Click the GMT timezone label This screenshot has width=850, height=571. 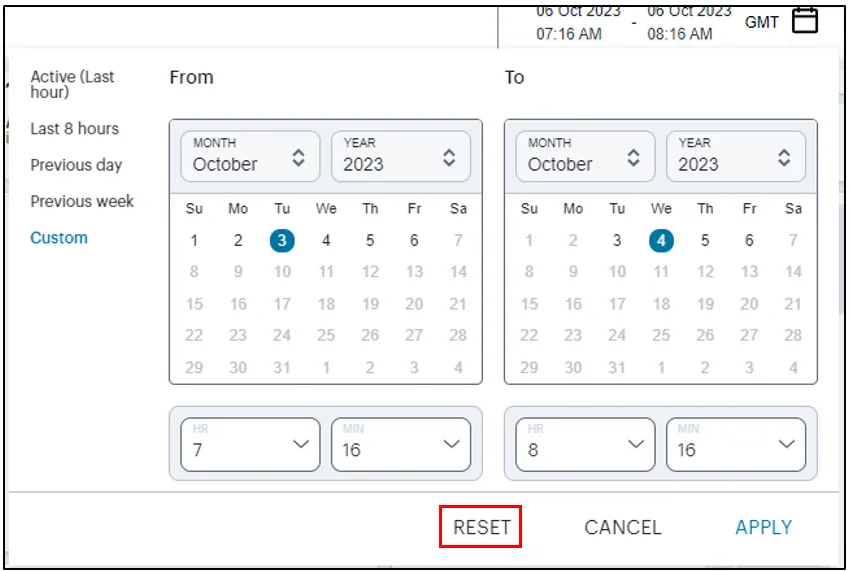pos(762,22)
